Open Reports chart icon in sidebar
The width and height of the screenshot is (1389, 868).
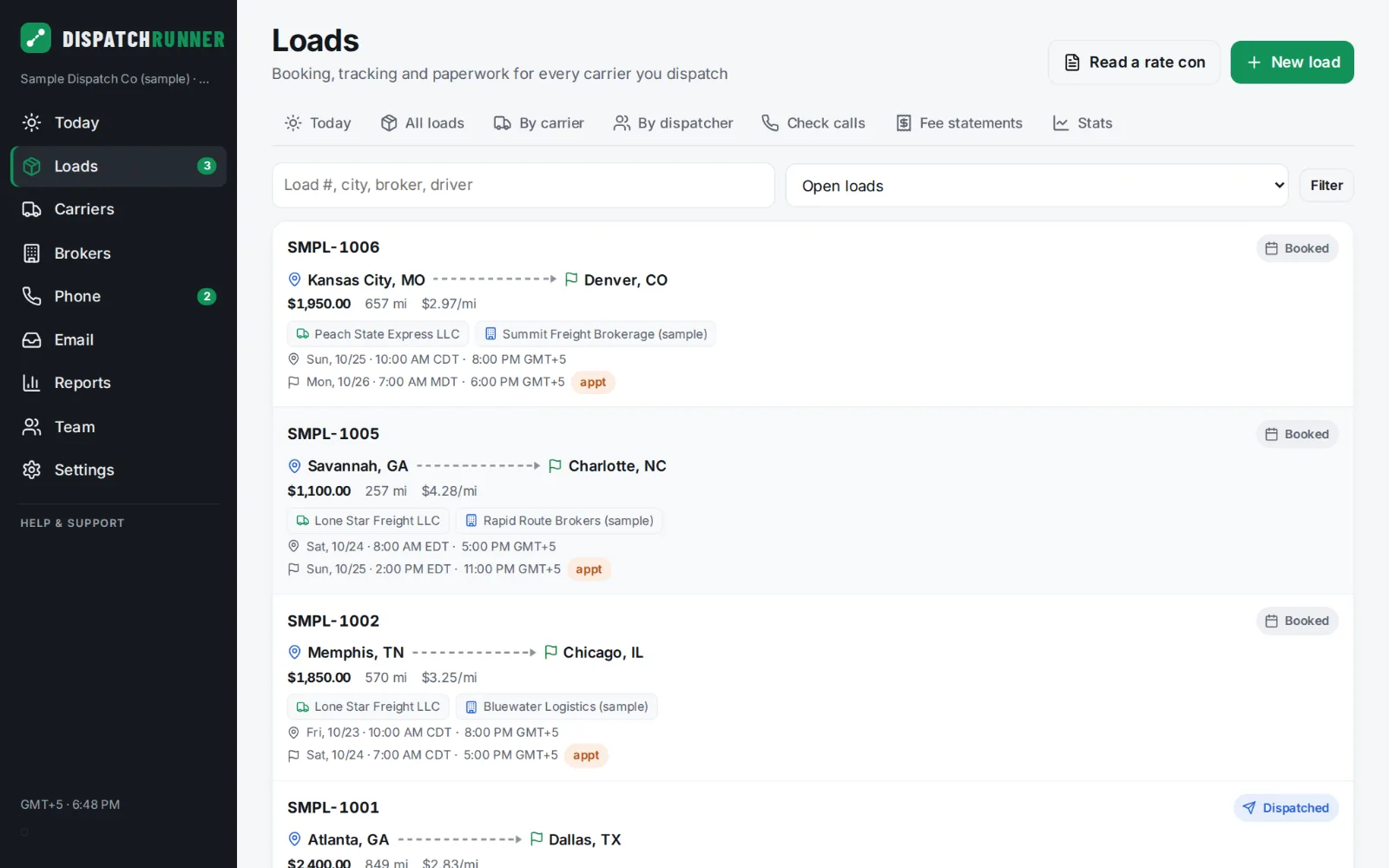coord(31,383)
